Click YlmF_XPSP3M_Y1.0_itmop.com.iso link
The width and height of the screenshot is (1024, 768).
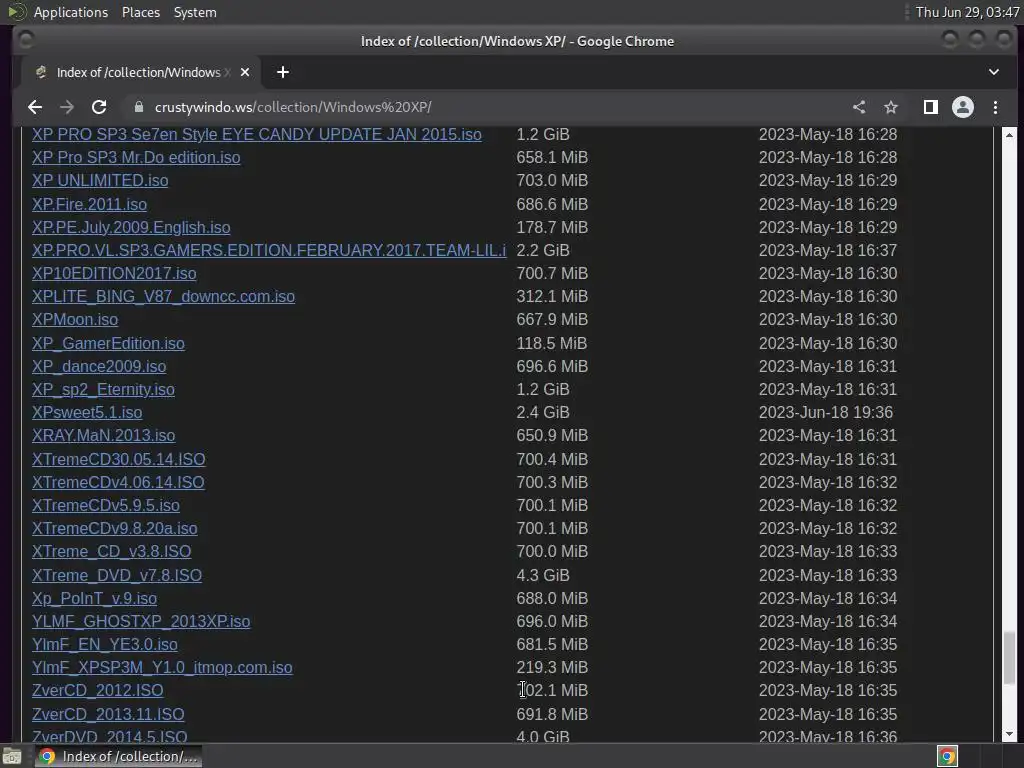[162, 667]
